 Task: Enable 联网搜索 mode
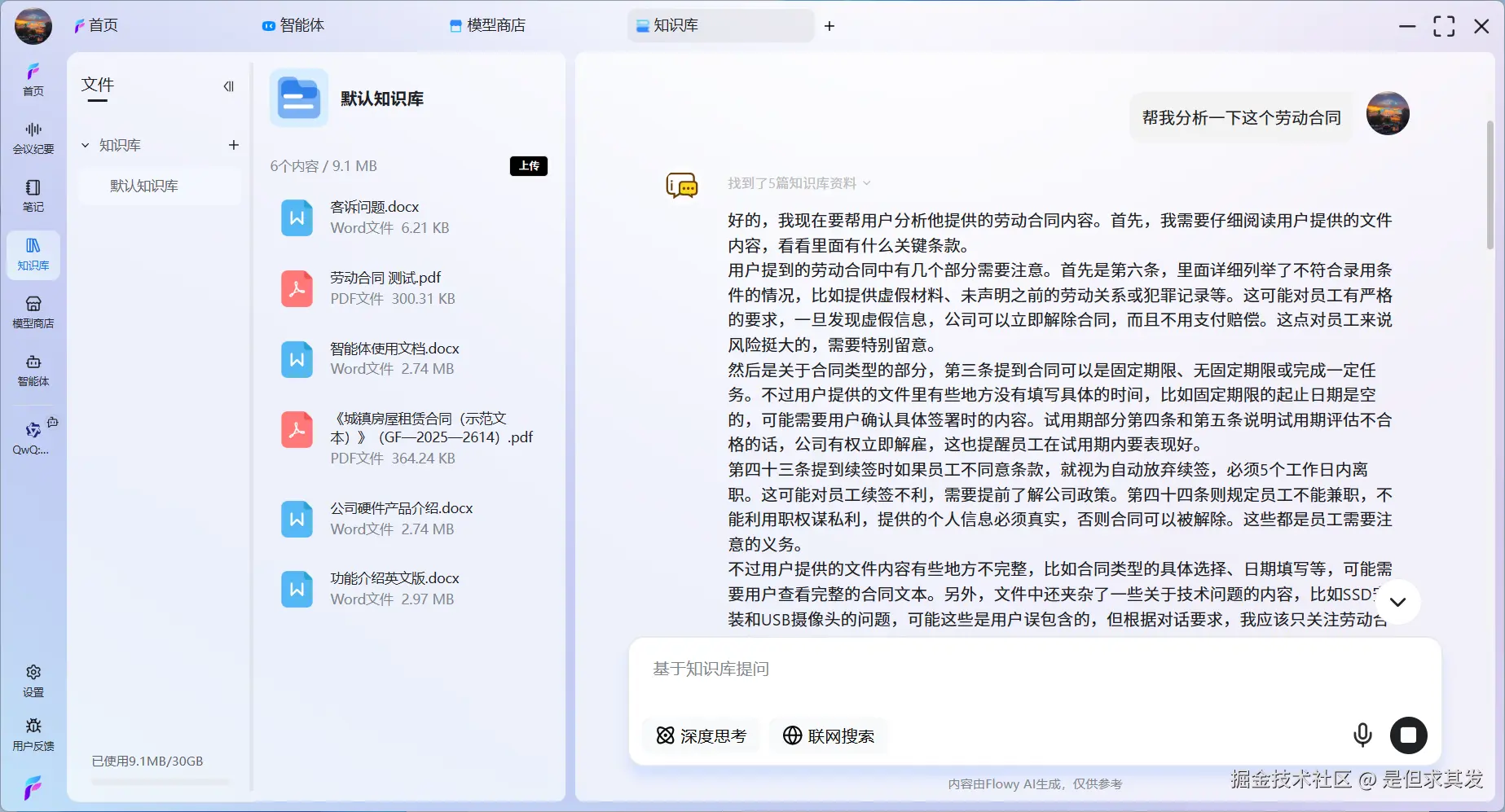click(828, 735)
